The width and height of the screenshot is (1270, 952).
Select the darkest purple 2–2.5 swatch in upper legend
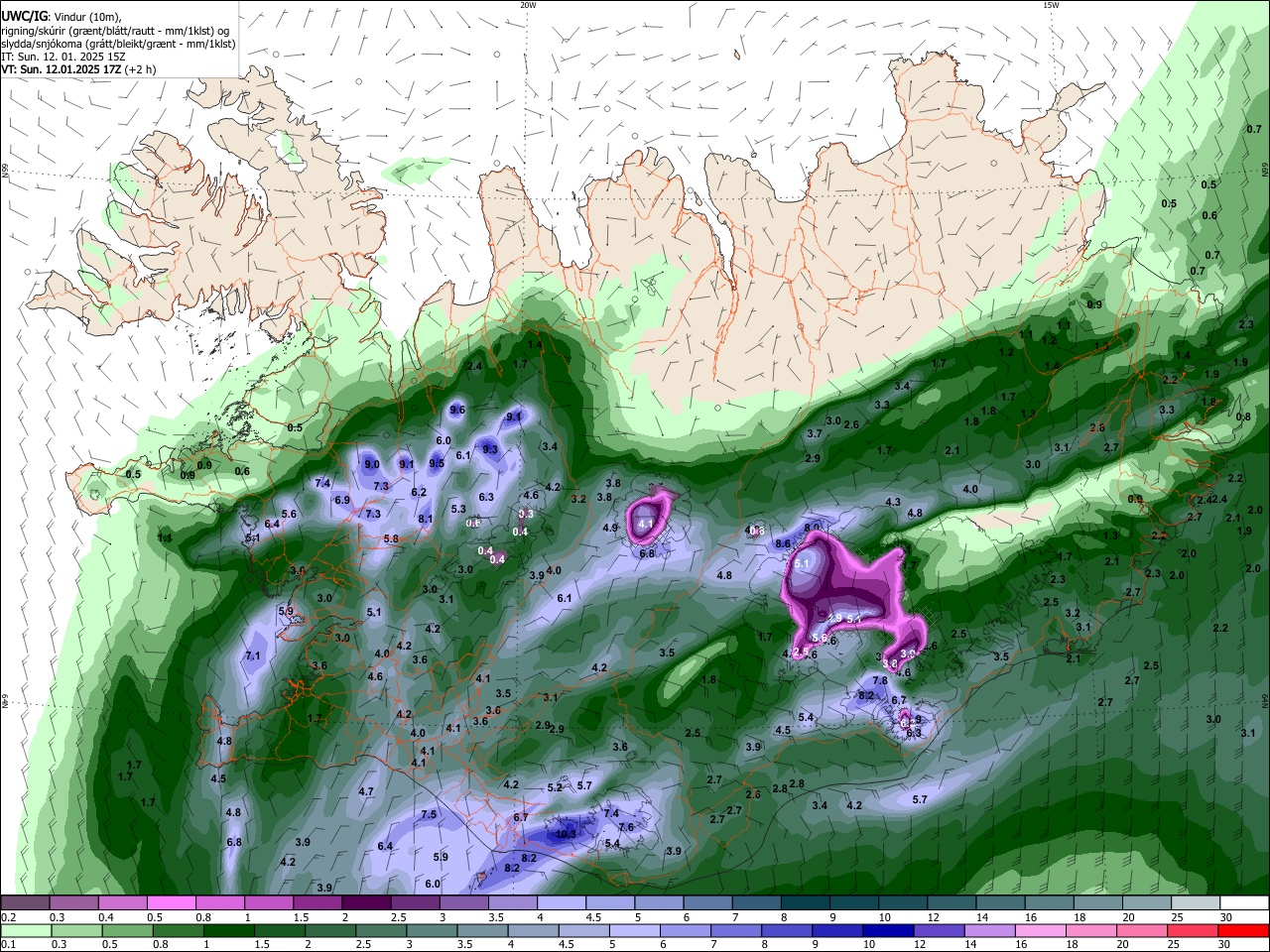366,903
